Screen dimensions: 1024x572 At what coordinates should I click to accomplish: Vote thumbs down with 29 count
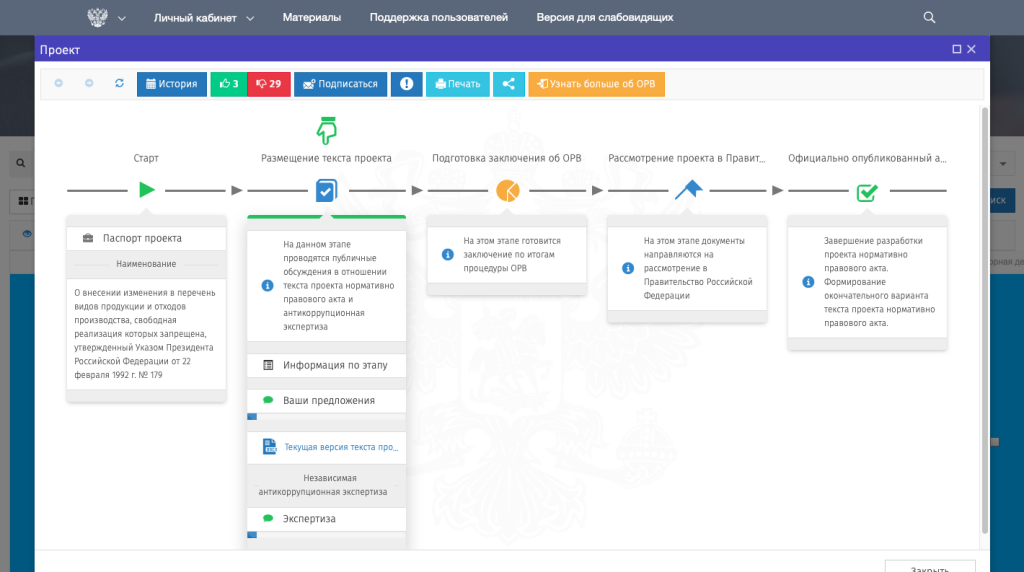[269, 84]
